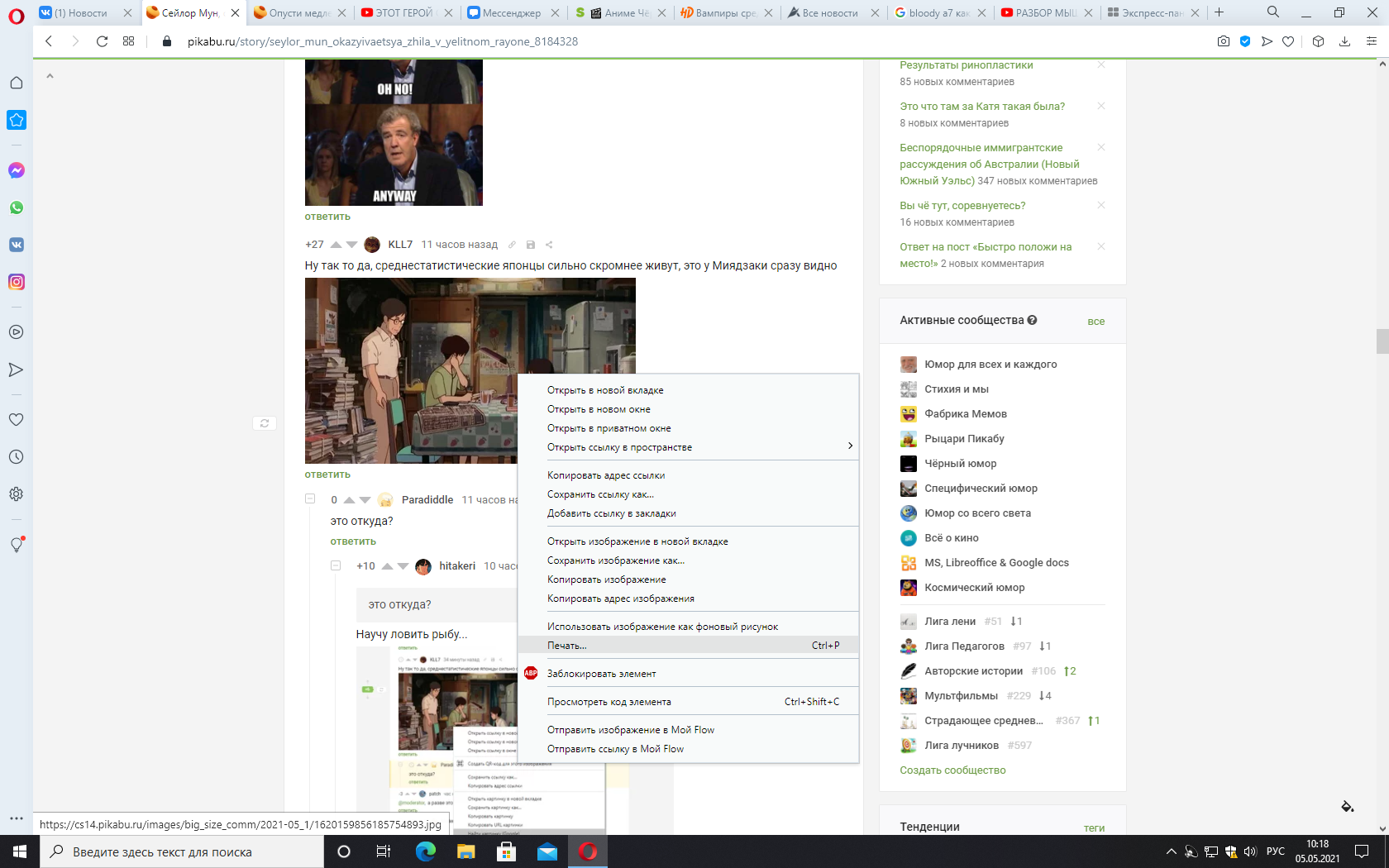Search open tabs with magnifier icon

[1273, 12]
